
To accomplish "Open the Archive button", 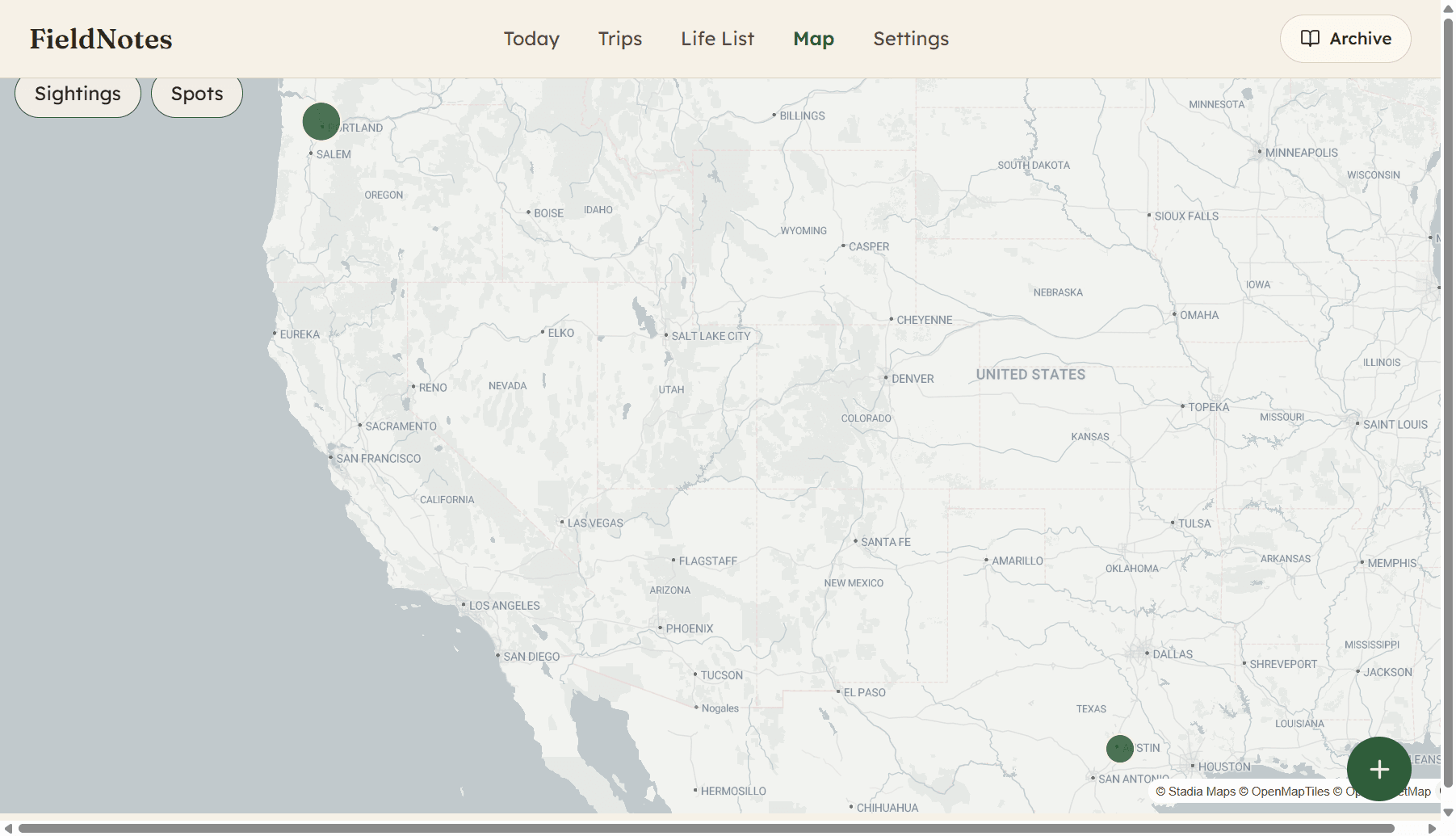I will tap(1345, 39).
